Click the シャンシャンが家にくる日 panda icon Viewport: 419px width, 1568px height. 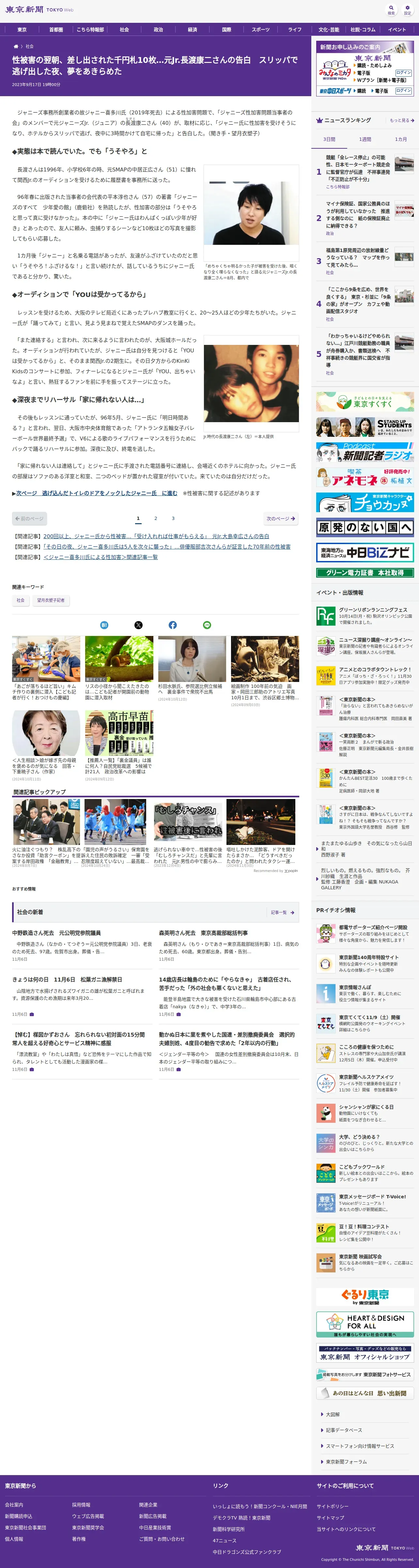[325, 1113]
